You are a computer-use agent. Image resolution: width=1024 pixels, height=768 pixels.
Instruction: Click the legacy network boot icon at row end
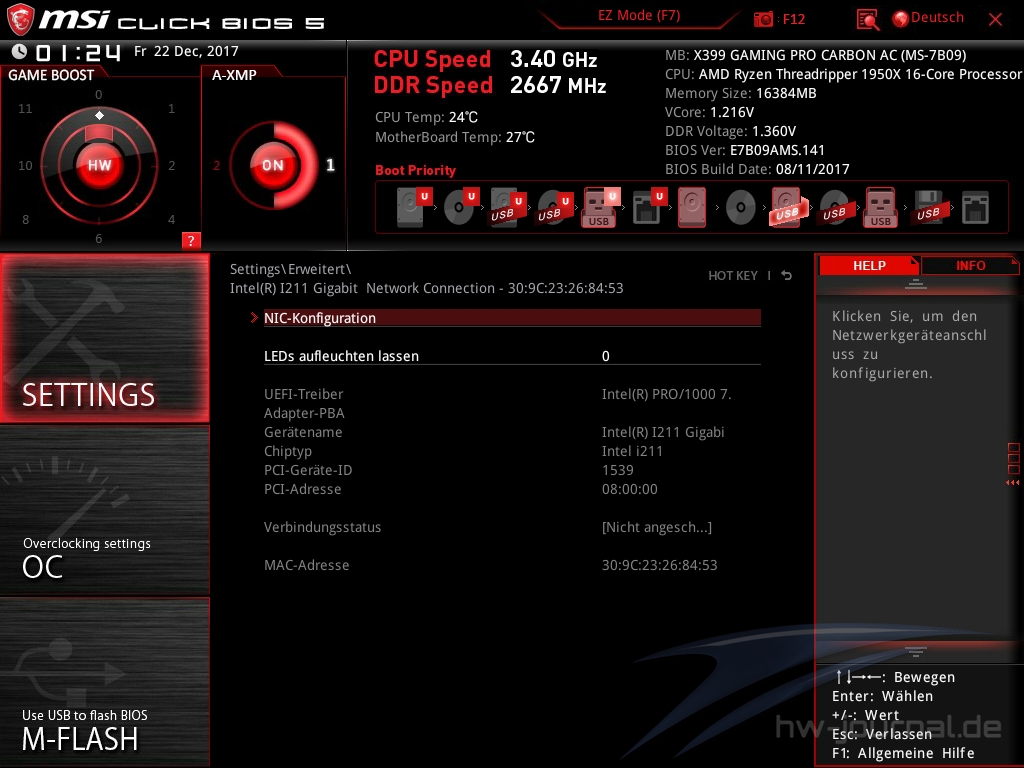pos(975,208)
